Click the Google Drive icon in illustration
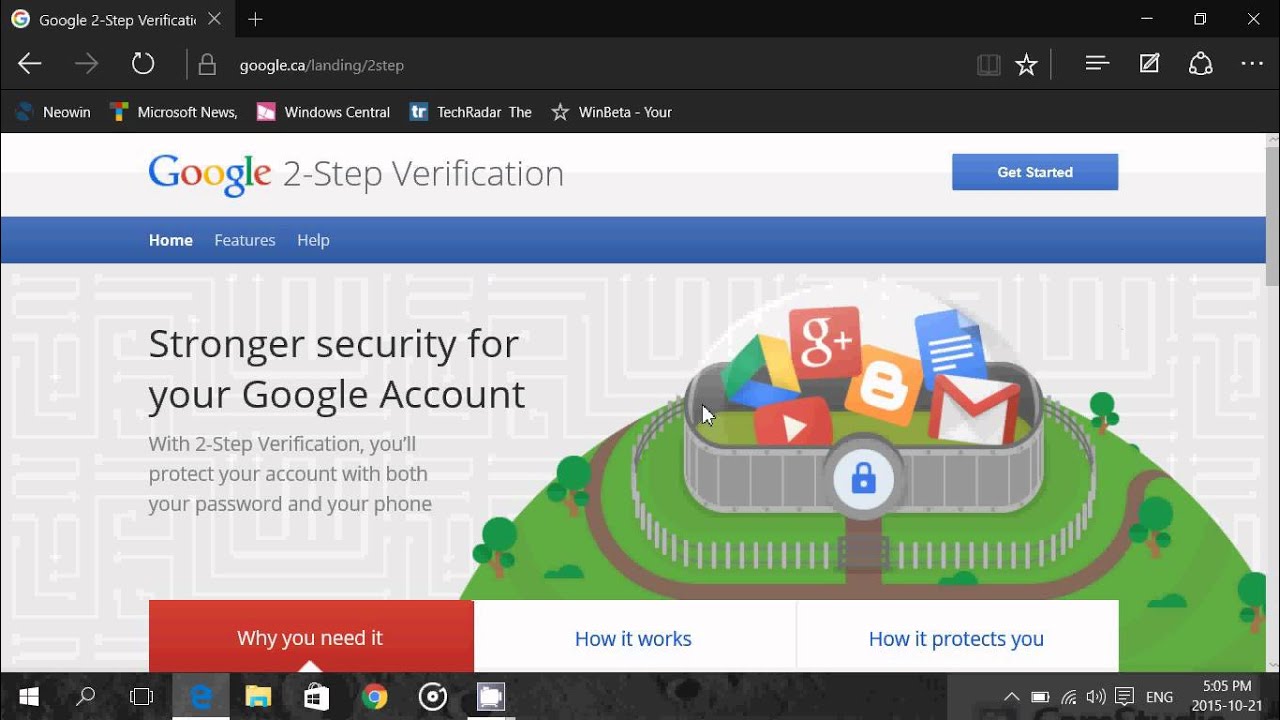This screenshot has height=720, width=1280. (x=760, y=373)
